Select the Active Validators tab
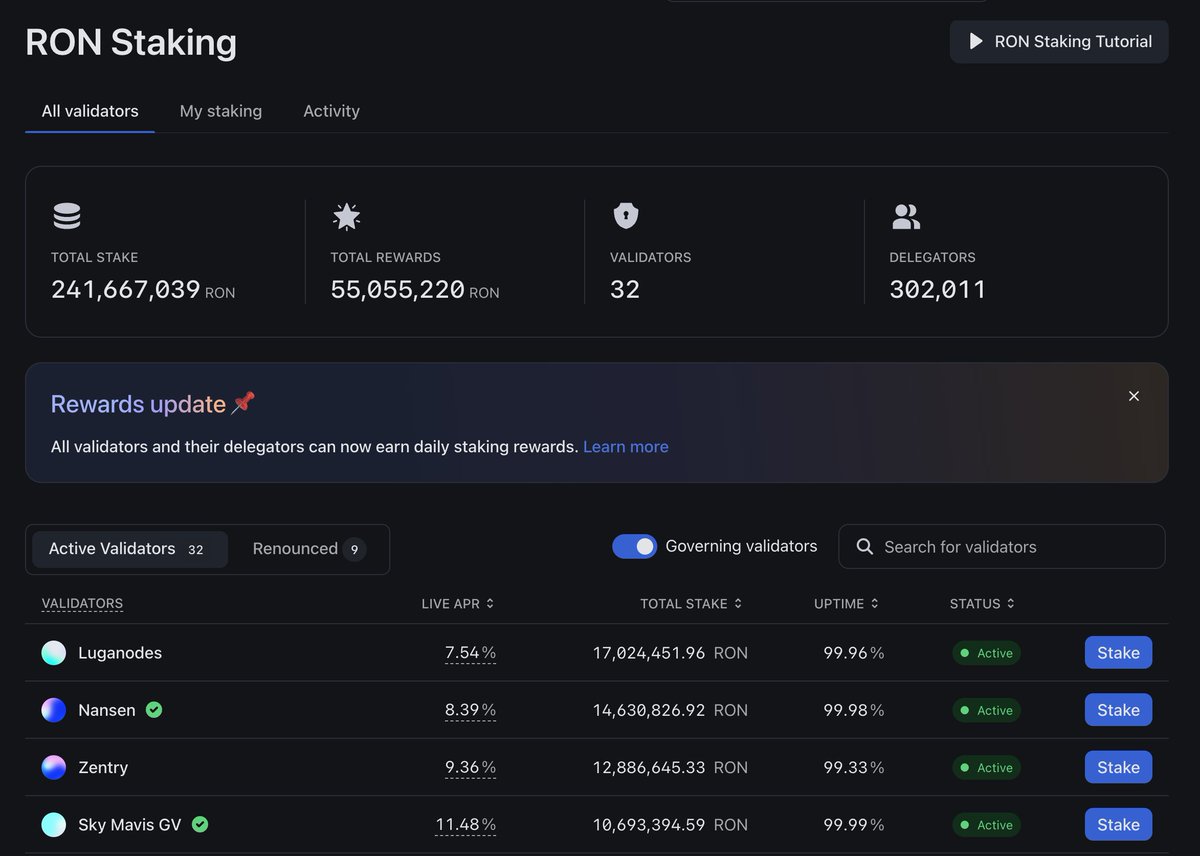The width and height of the screenshot is (1200, 856). [x=130, y=549]
